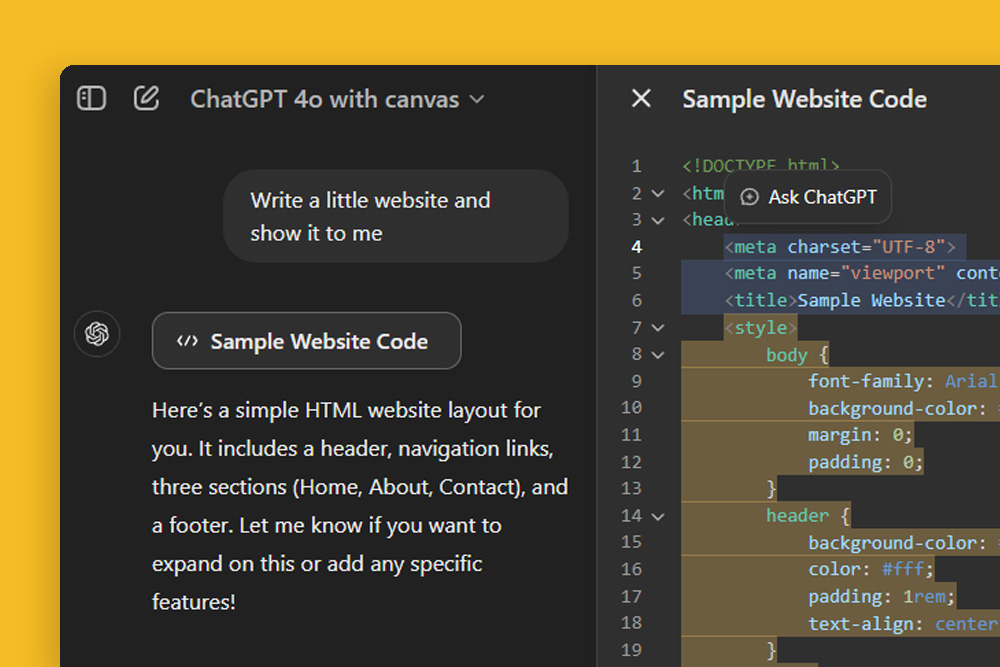Viewport: 1000px width, 667px height.
Task: Collapse the style fold arrow at line 7
Action: point(658,328)
